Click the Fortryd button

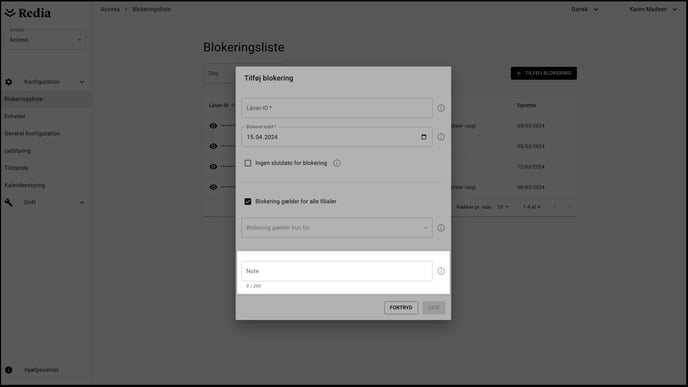coord(401,308)
